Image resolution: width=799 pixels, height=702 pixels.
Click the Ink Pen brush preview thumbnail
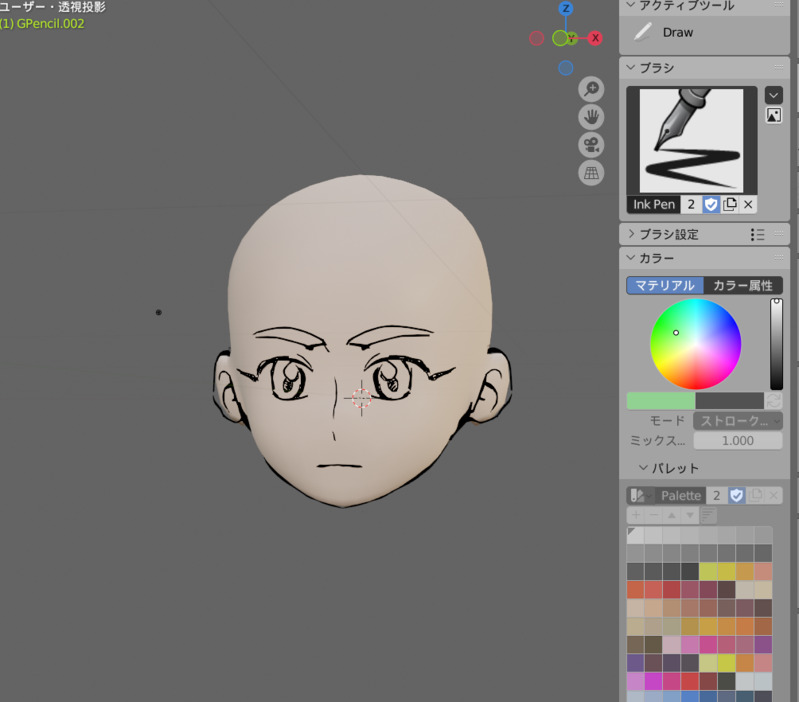(x=691, y=141)
